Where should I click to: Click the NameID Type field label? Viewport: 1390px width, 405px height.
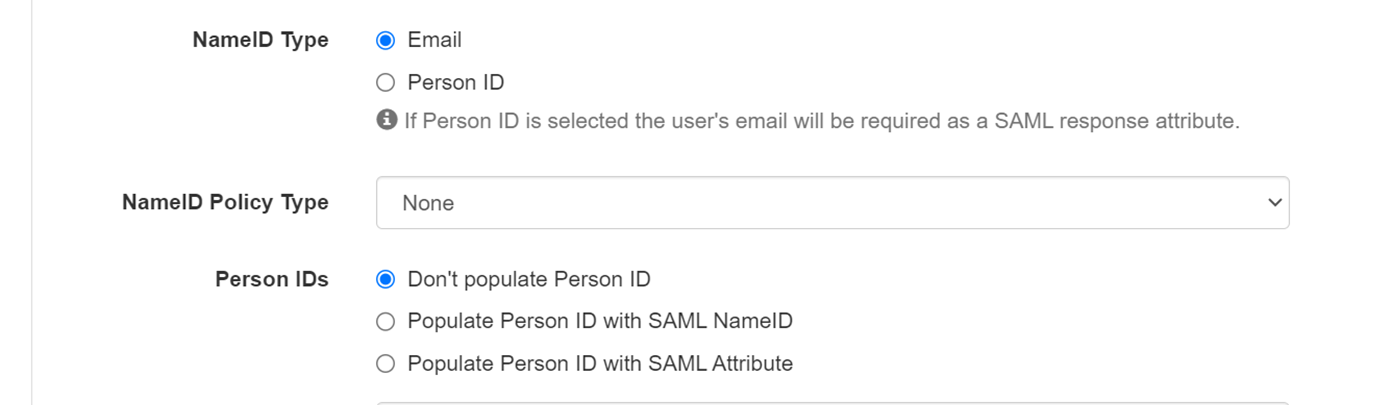261,41
